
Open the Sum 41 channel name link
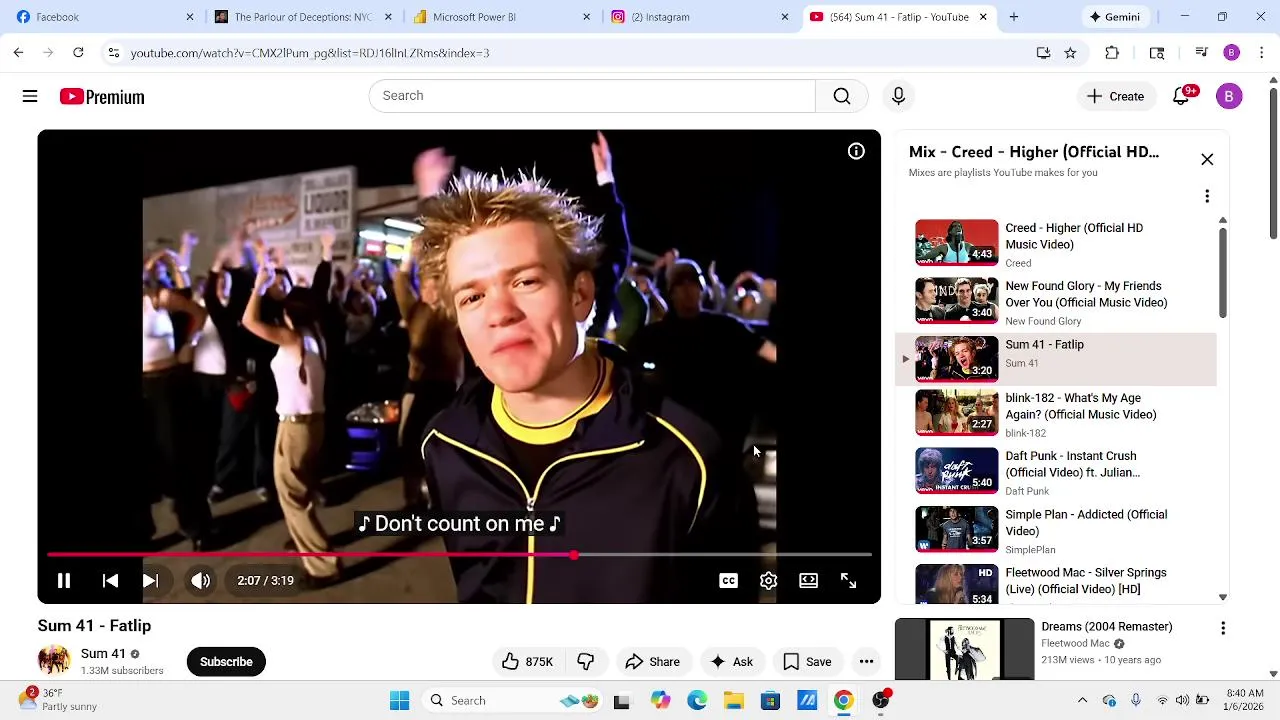point(103,654)
